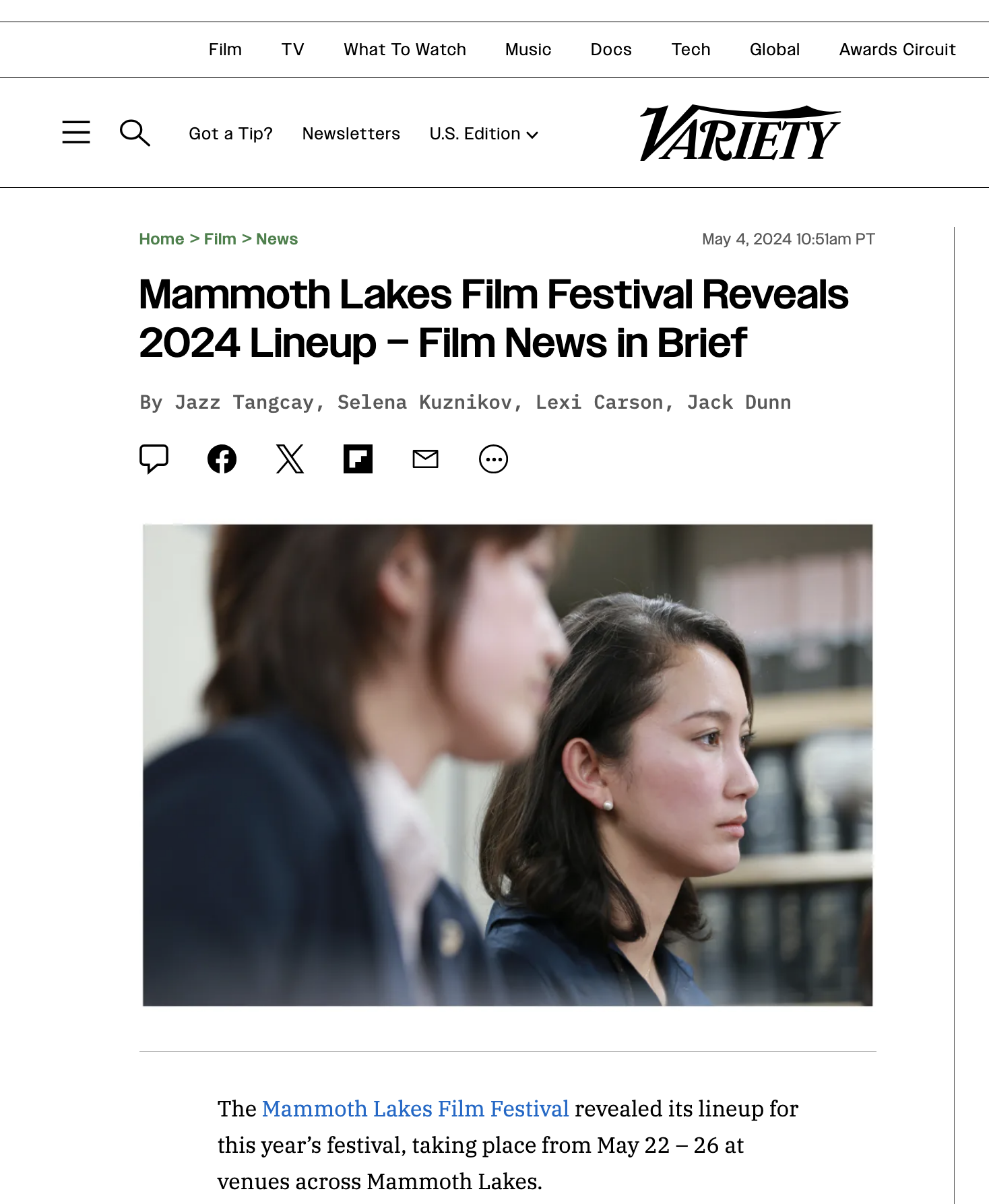Go to the Variety logo homepage

pos(740,133)
